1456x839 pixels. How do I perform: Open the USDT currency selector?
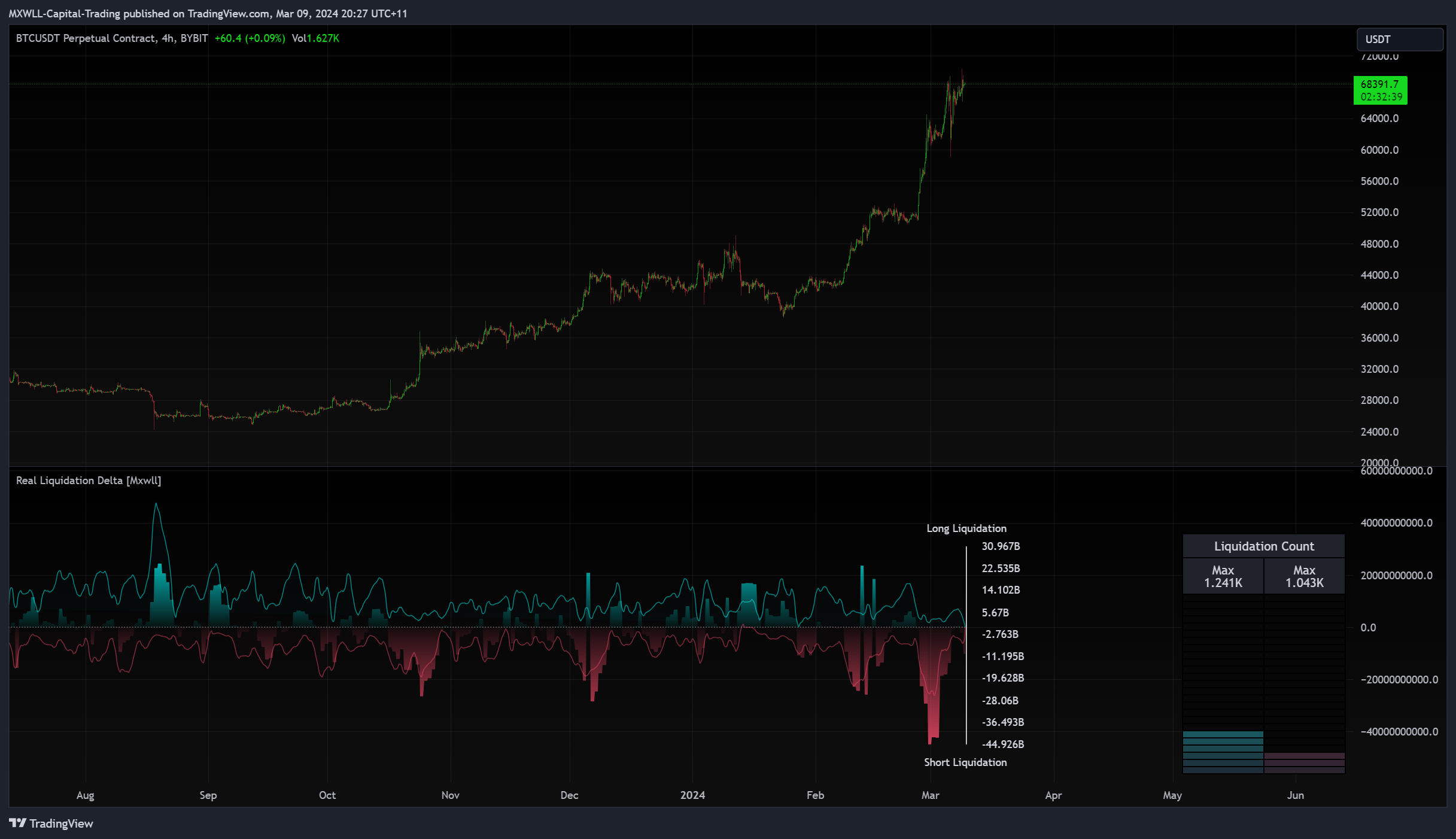point(1399,39)
